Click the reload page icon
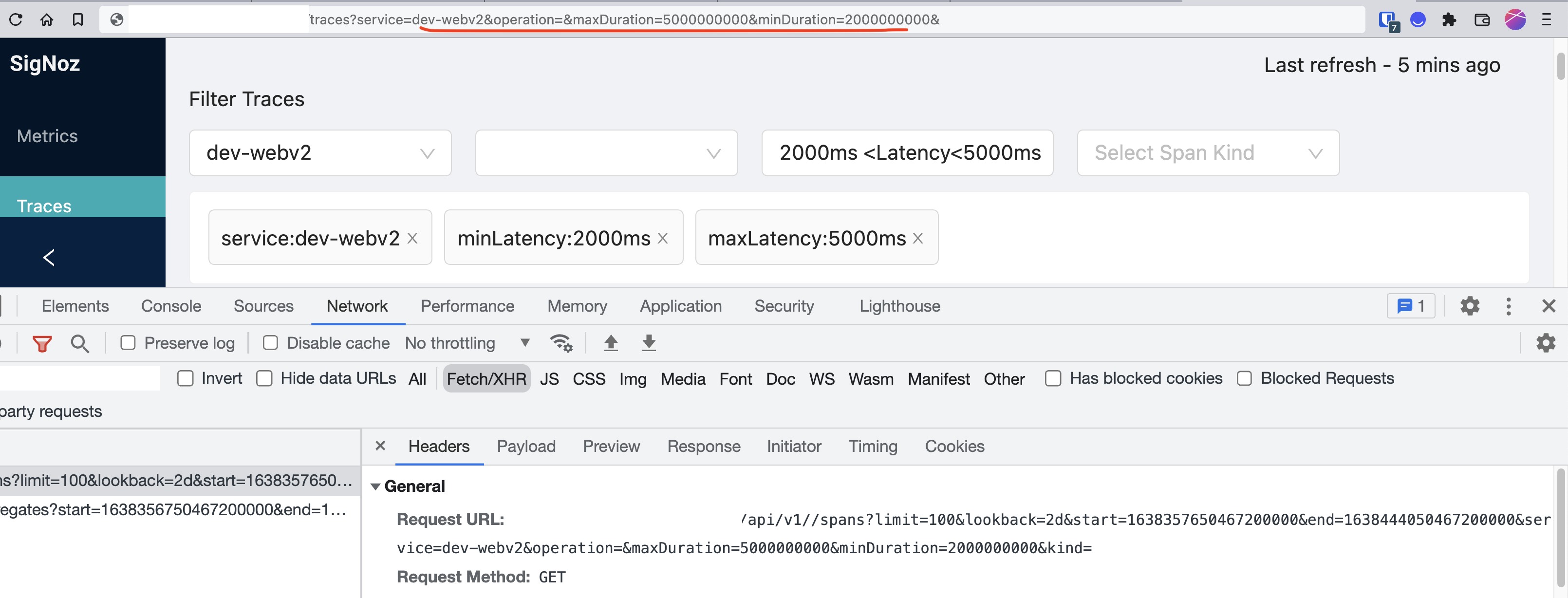Viewport: 1568px width, 598px height. point(15,19)
